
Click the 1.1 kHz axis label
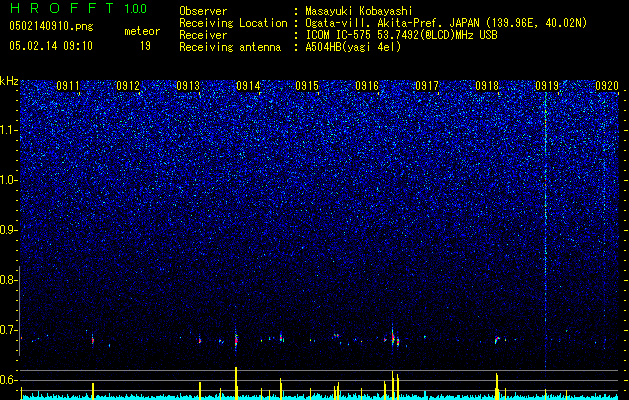7,130
